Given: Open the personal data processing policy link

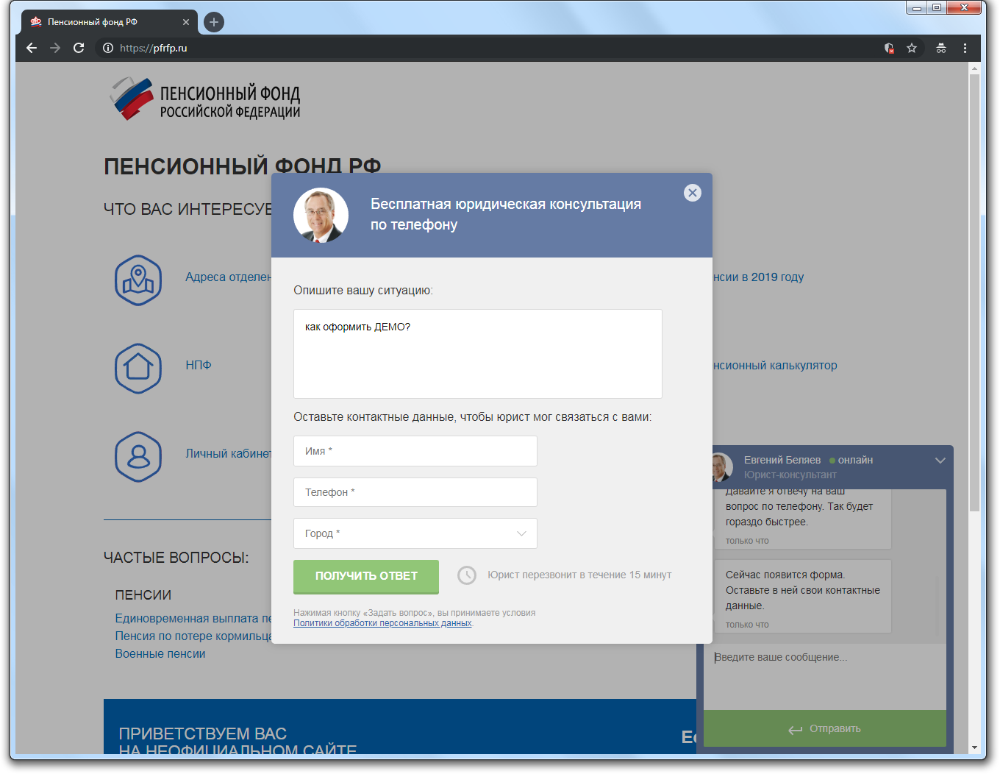Looking at the screenshot, I should (x=382, y=623).
